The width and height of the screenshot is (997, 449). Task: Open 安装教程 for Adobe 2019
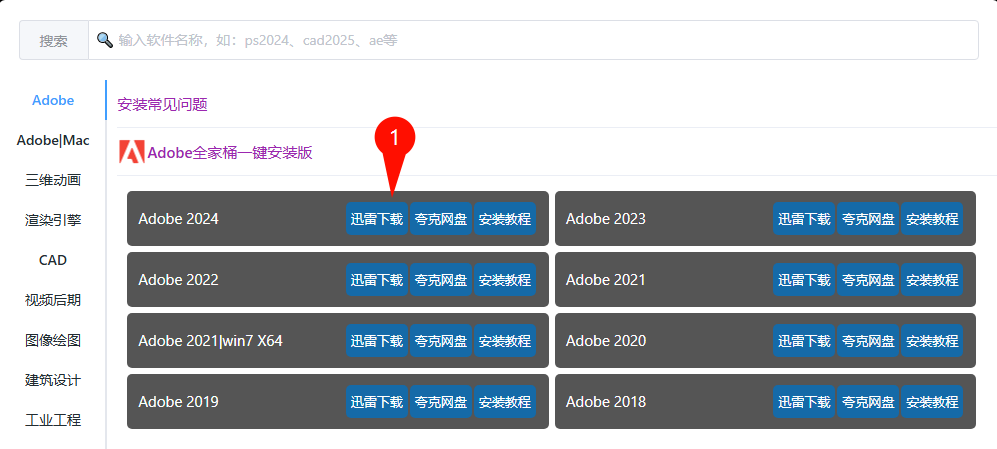tap(505, 402)
